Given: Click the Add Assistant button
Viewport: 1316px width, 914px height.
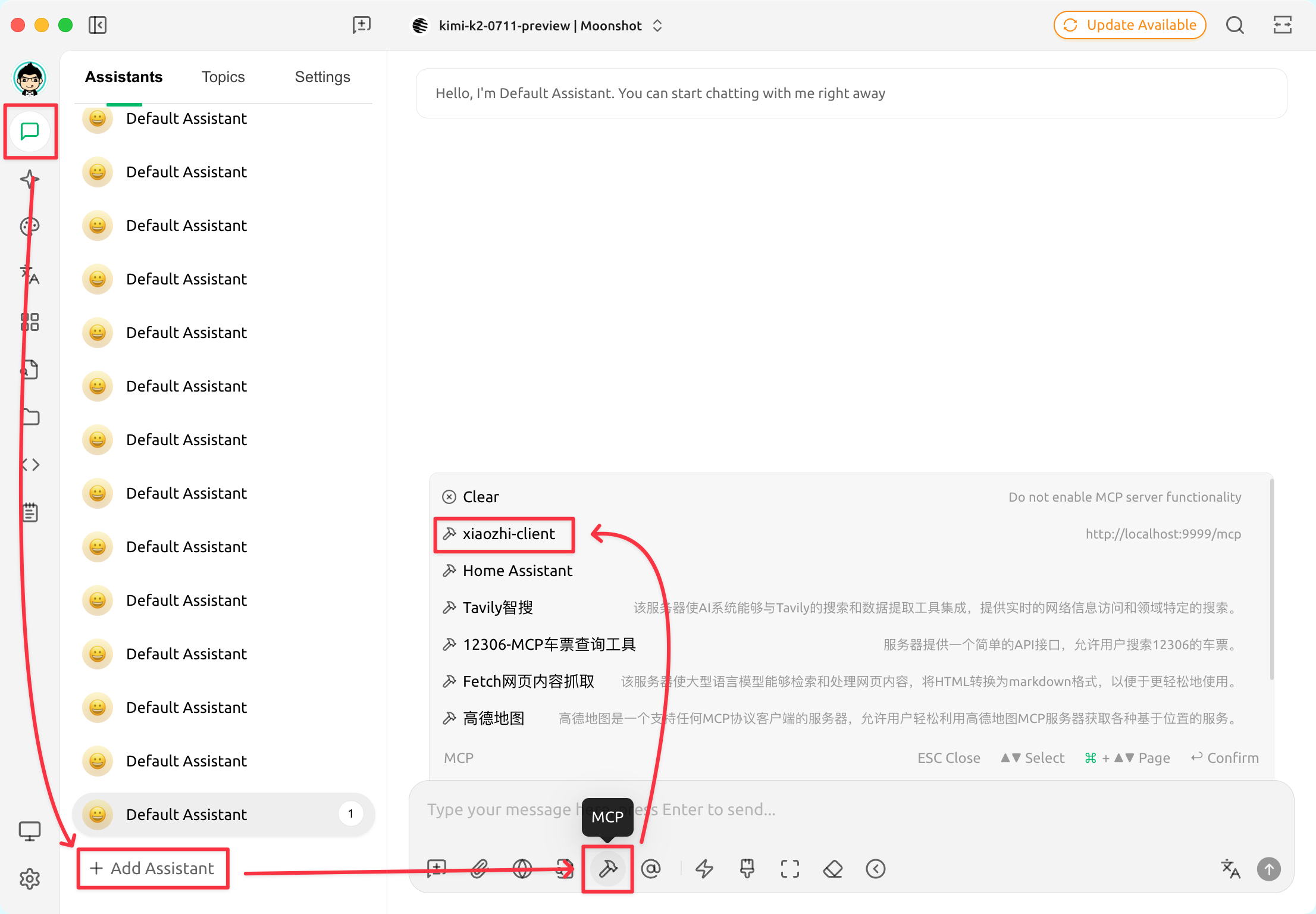Looking at the screenshot, I should 152,868.
